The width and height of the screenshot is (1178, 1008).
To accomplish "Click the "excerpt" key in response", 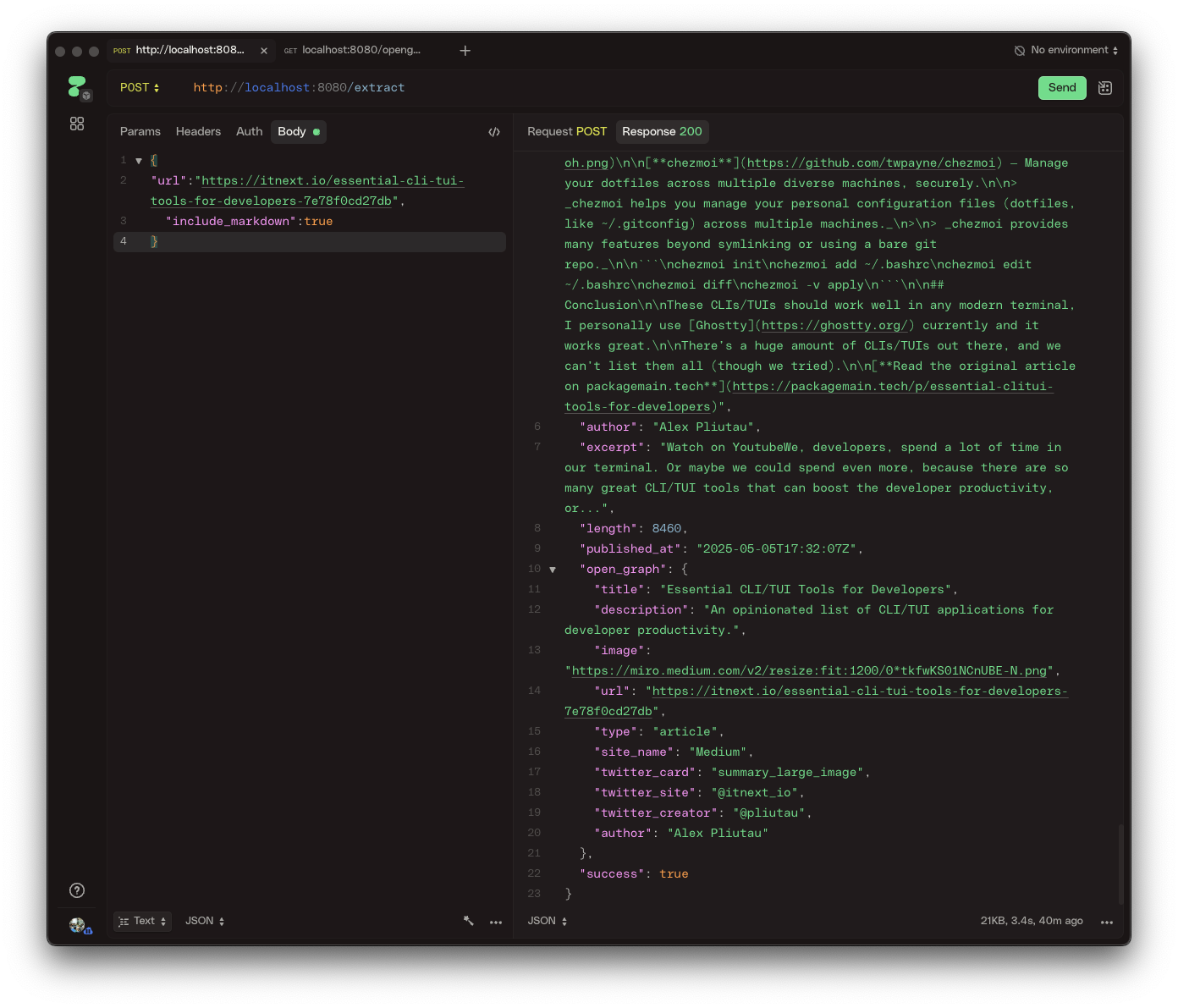I will click(x=612, y=447).
